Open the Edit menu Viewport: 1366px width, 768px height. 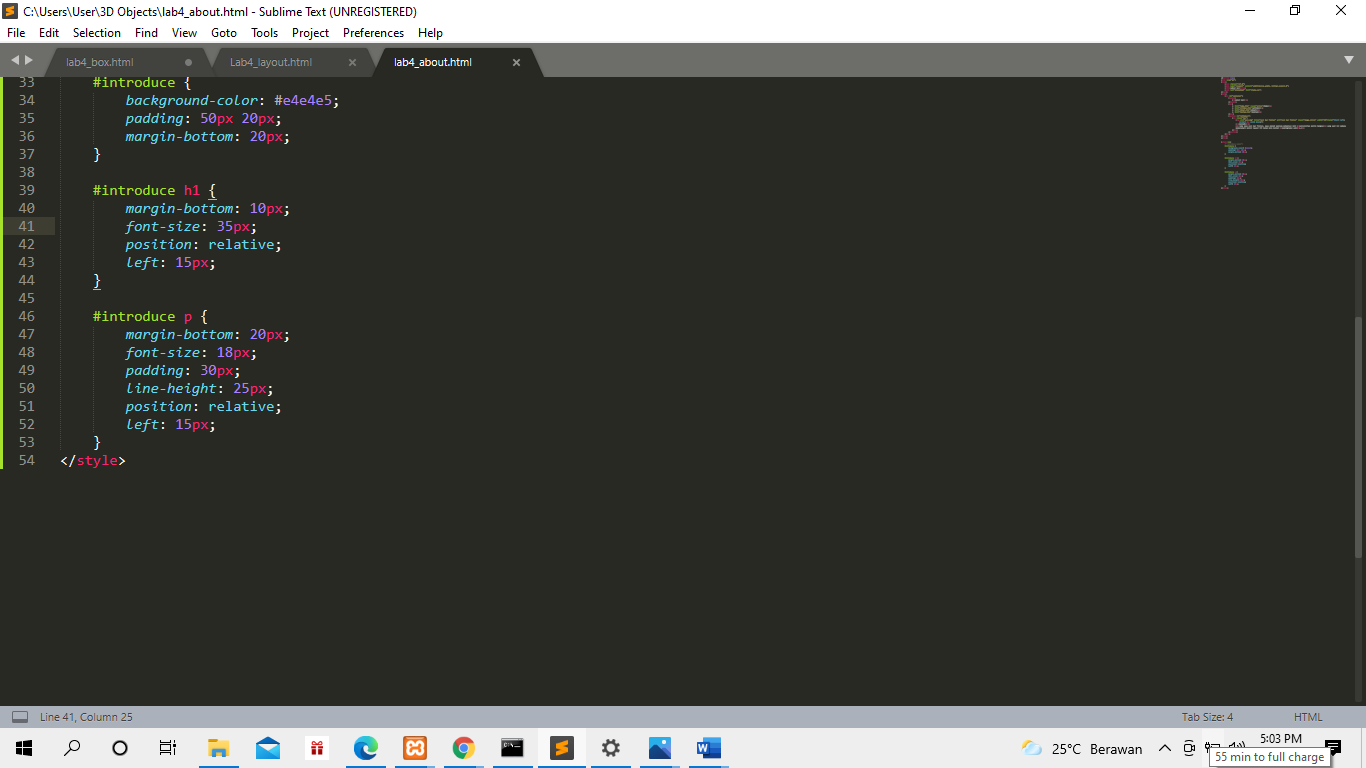[x=49, y=33]
